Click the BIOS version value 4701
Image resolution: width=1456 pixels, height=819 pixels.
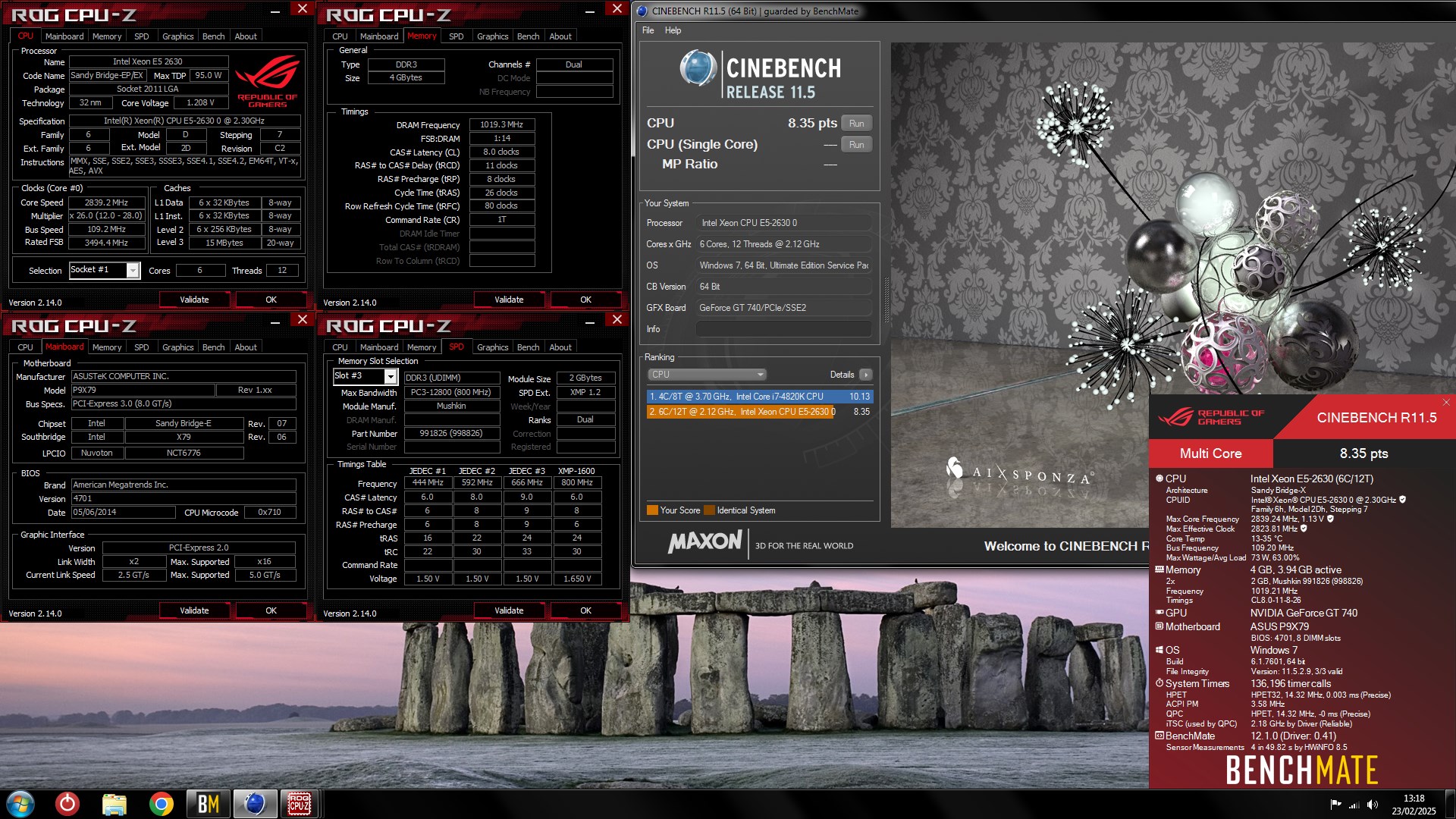point(183,498)
